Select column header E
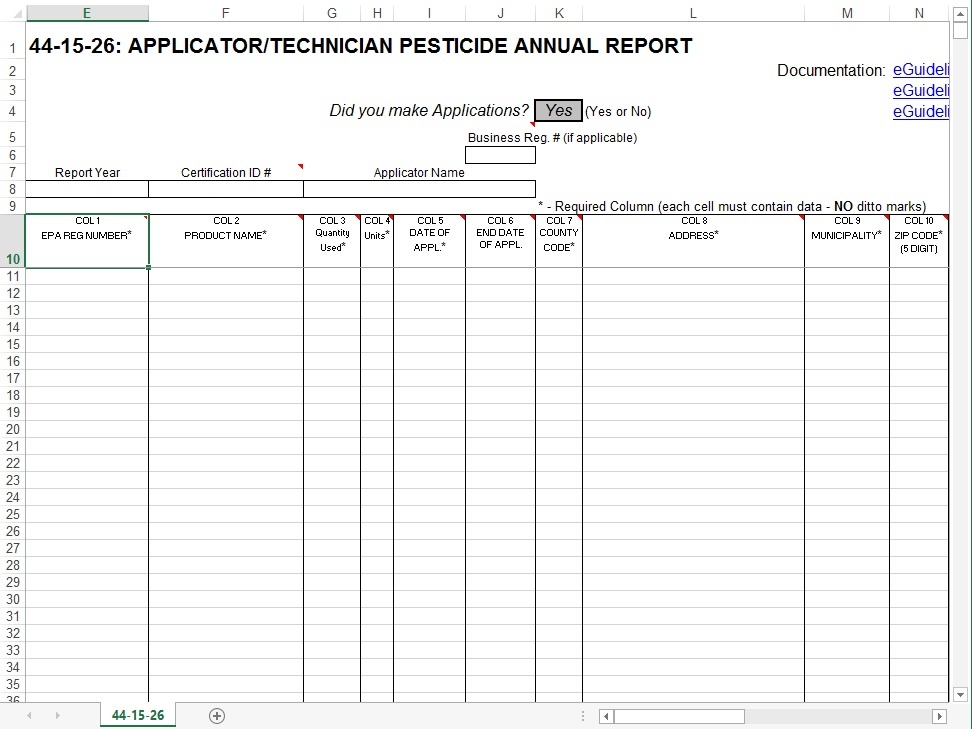972x729 pixels. point(87,13)
